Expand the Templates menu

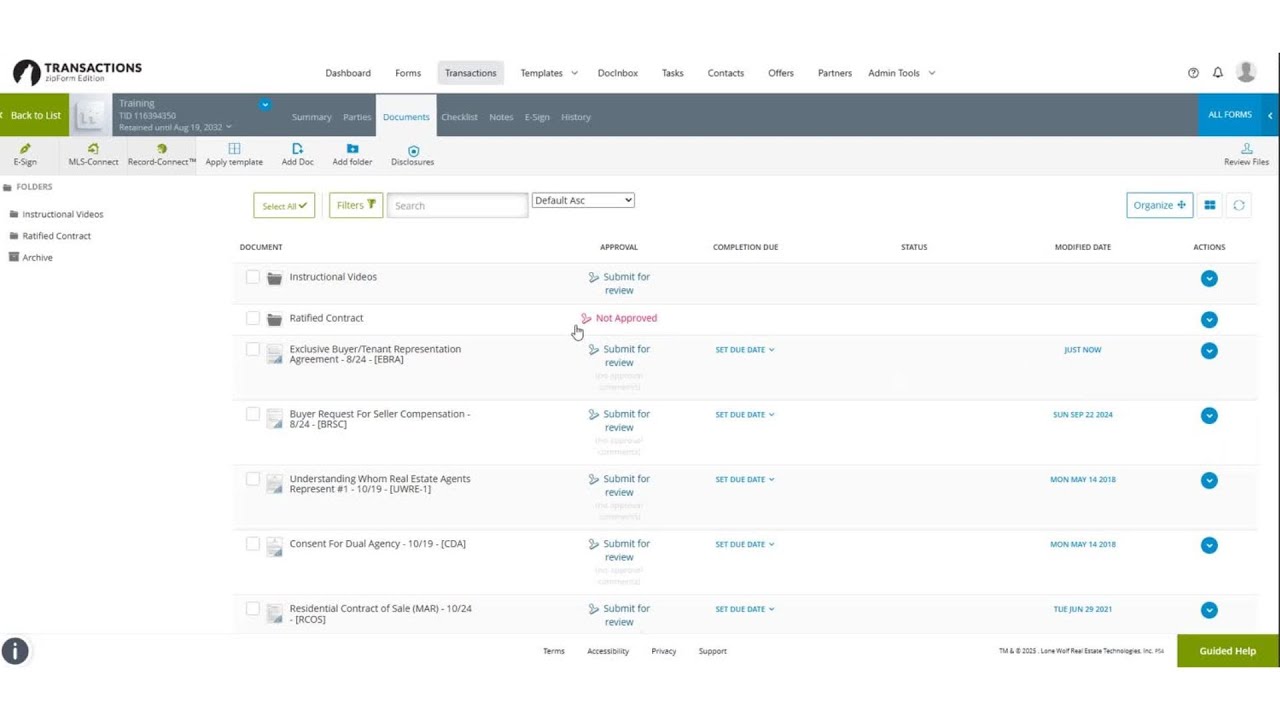(x=549, y=73)
